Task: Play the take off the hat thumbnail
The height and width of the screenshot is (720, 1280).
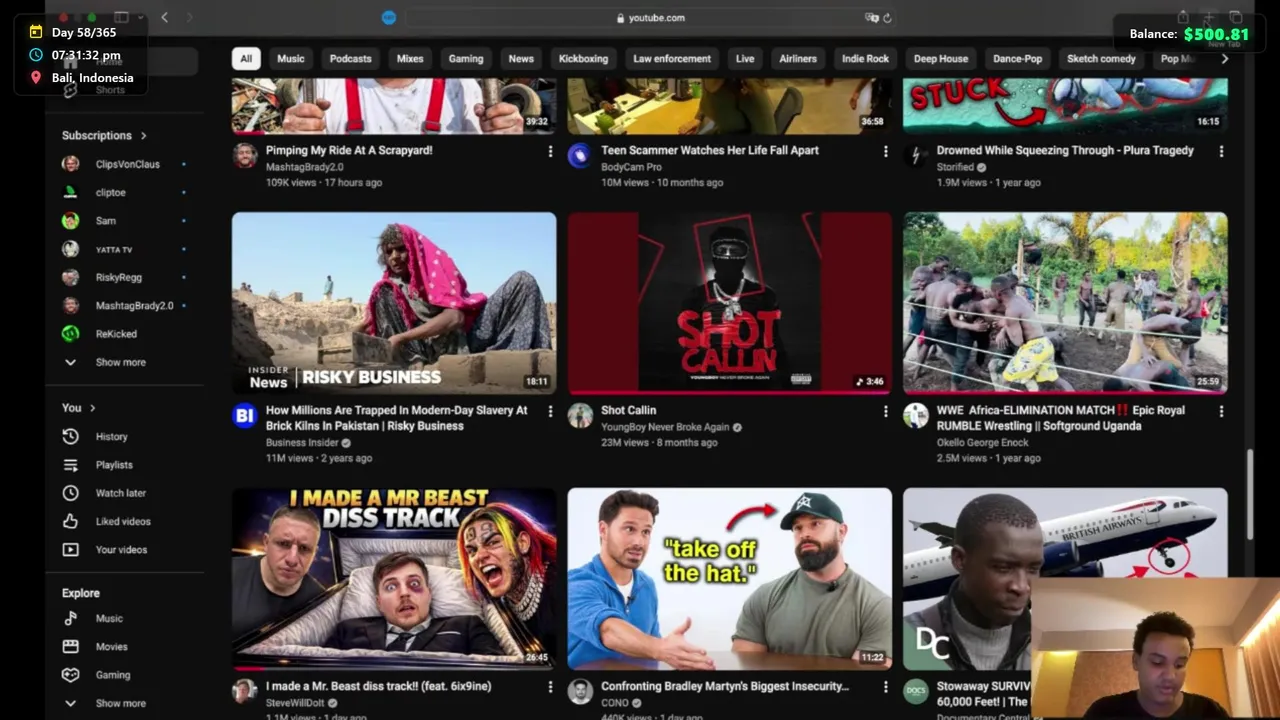Action: [x=730, y=579]
